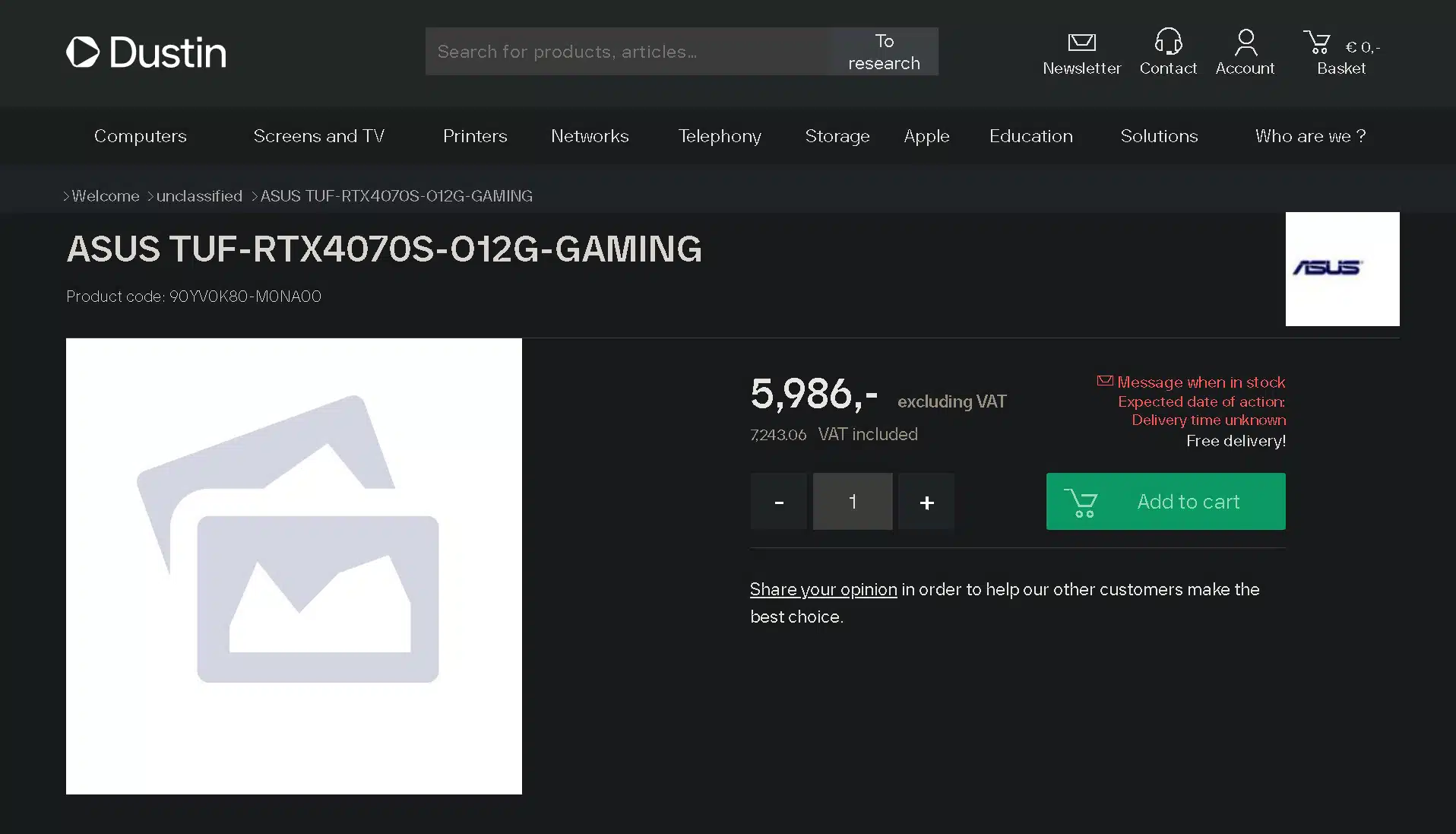The image size is (1456, 834).
Task: Click the Newsletter envelope icon
Action: (1081, 42)
